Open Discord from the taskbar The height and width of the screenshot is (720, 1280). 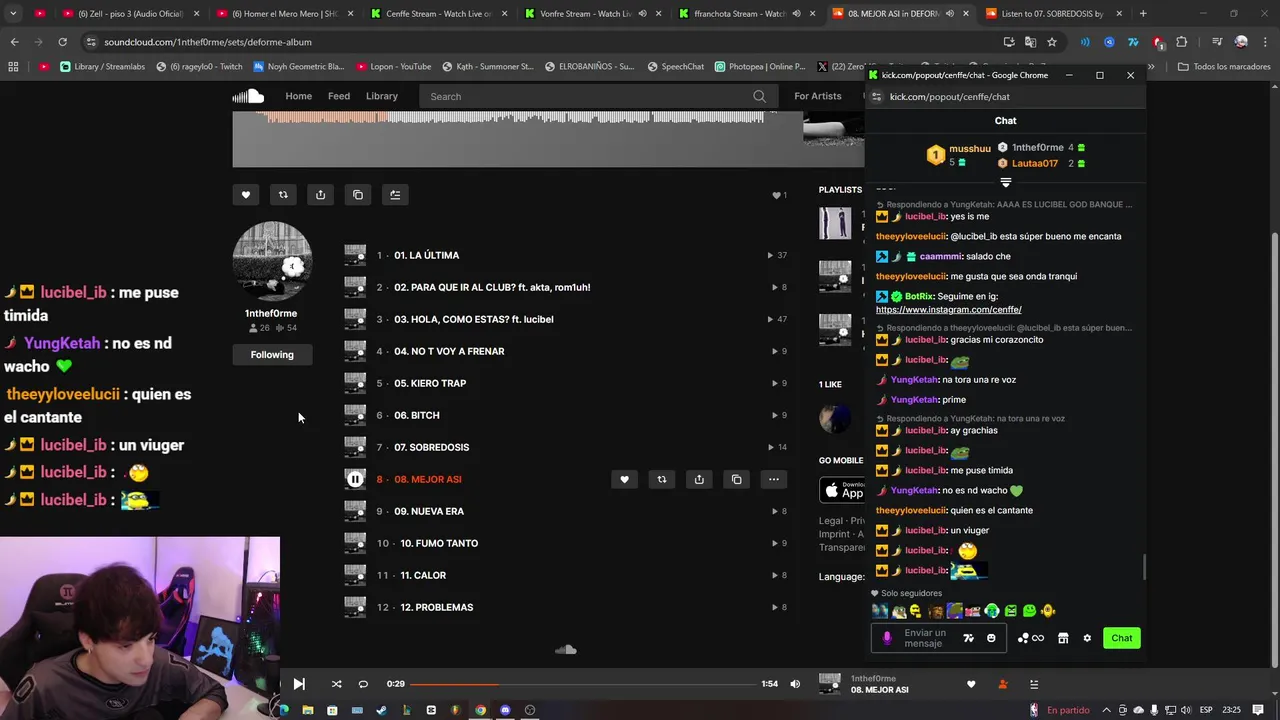coord(505,710)
